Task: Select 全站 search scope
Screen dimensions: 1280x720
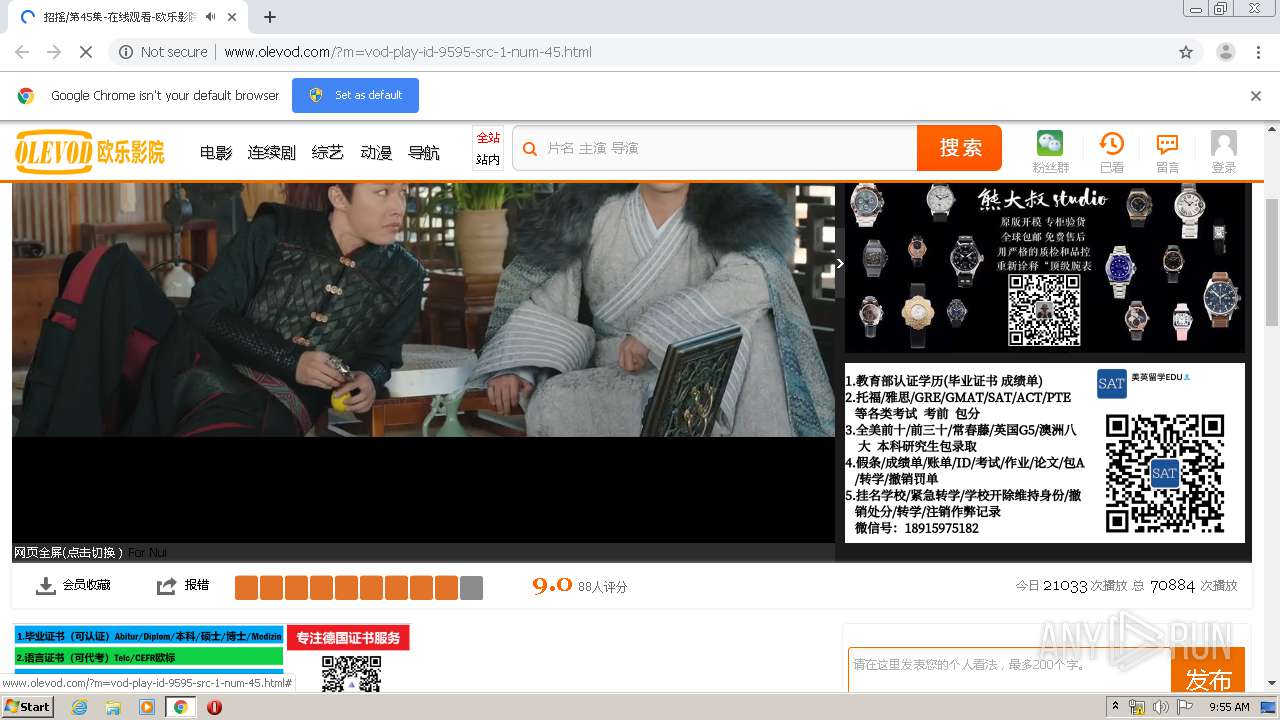Action: pyautogui.click(x=488, y=138)
